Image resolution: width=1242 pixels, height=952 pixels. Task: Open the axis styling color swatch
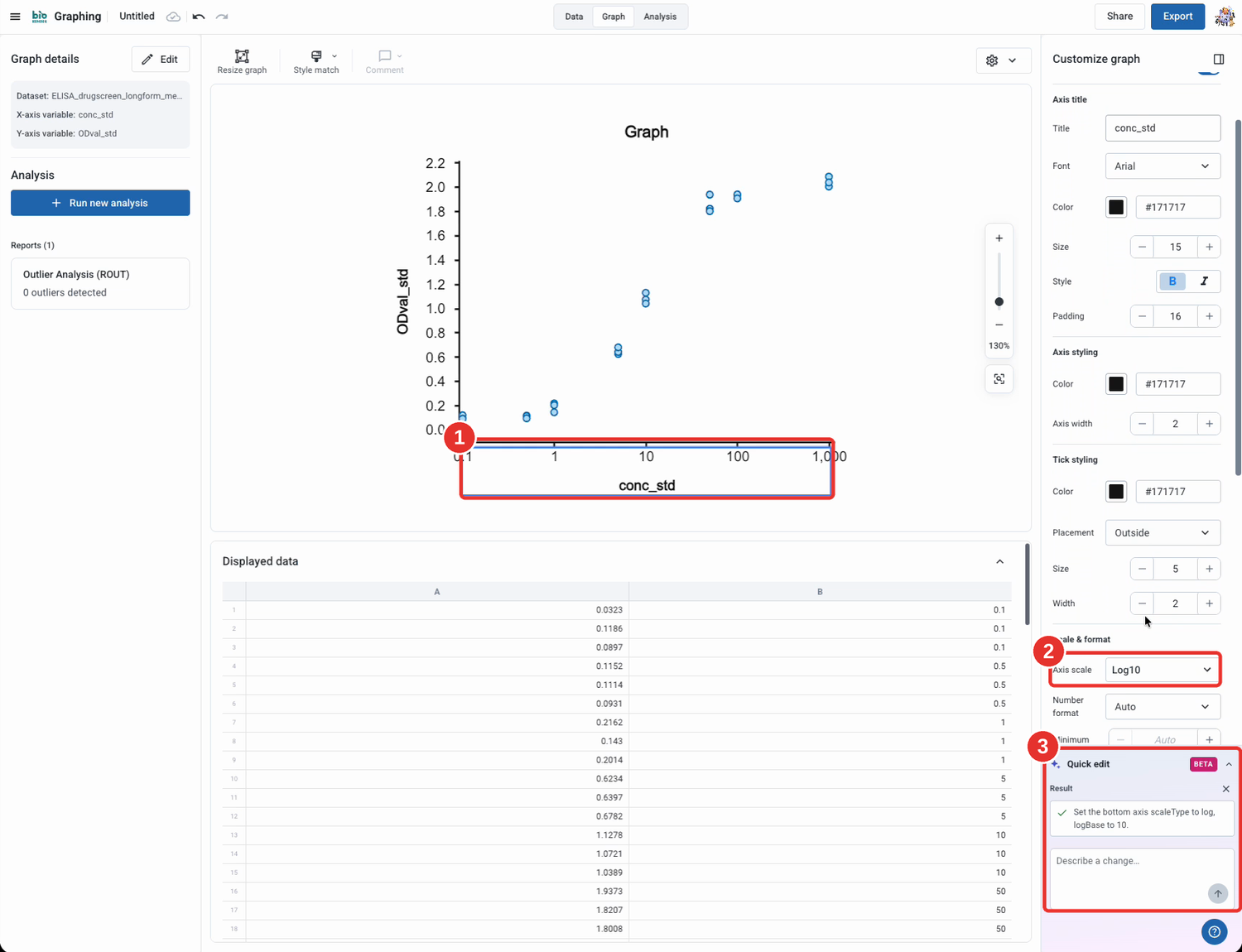click(1116, 384)
